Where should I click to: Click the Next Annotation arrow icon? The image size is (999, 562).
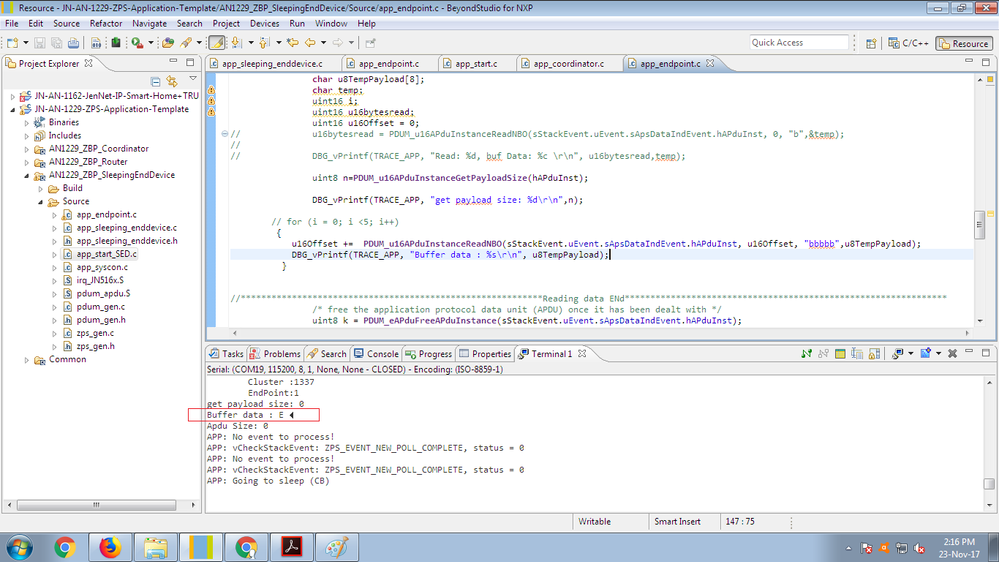point(236,43)
